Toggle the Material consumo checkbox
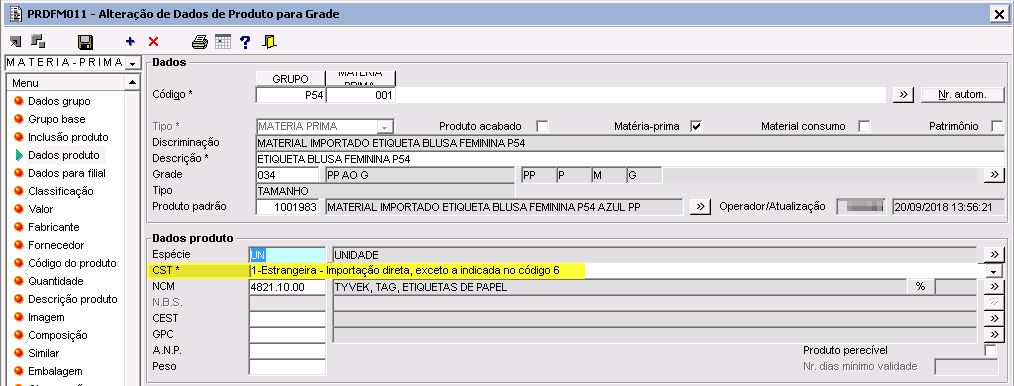The width and height of the screenshot is (1014, 386). click(864, 126)
